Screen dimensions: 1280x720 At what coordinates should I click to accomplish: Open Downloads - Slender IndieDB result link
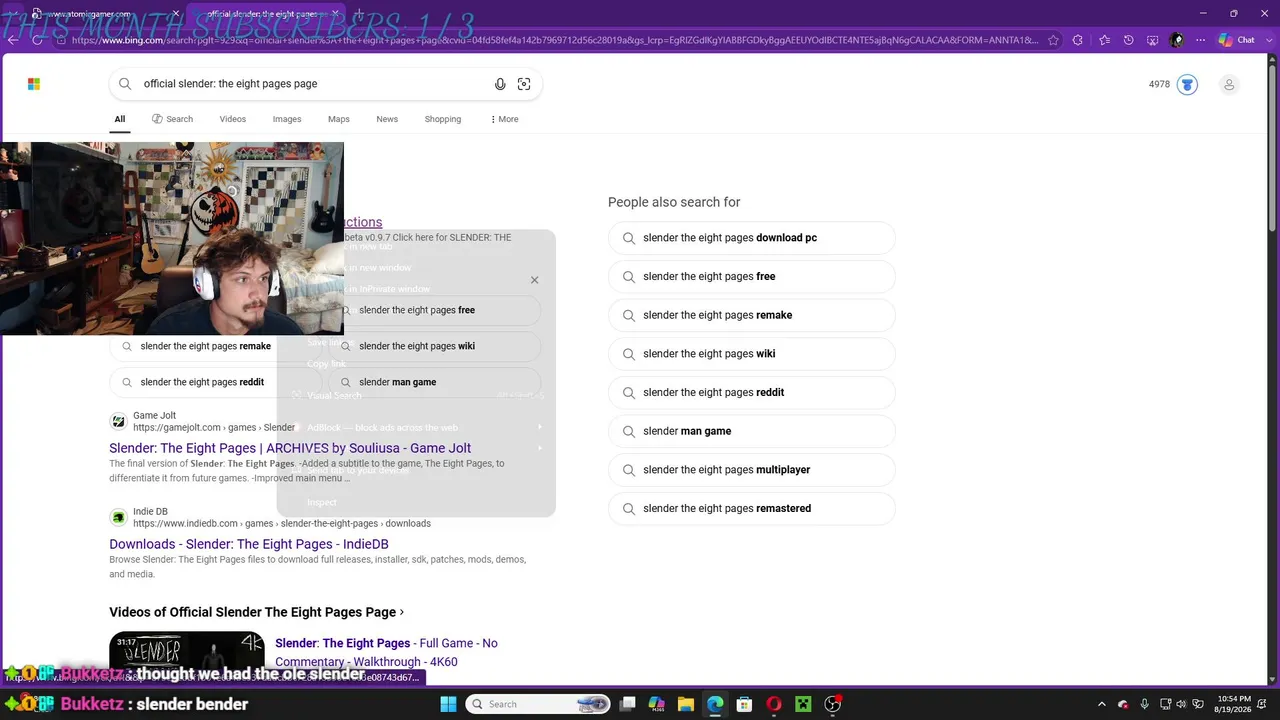pyautogui.click(x=249, y=544)
